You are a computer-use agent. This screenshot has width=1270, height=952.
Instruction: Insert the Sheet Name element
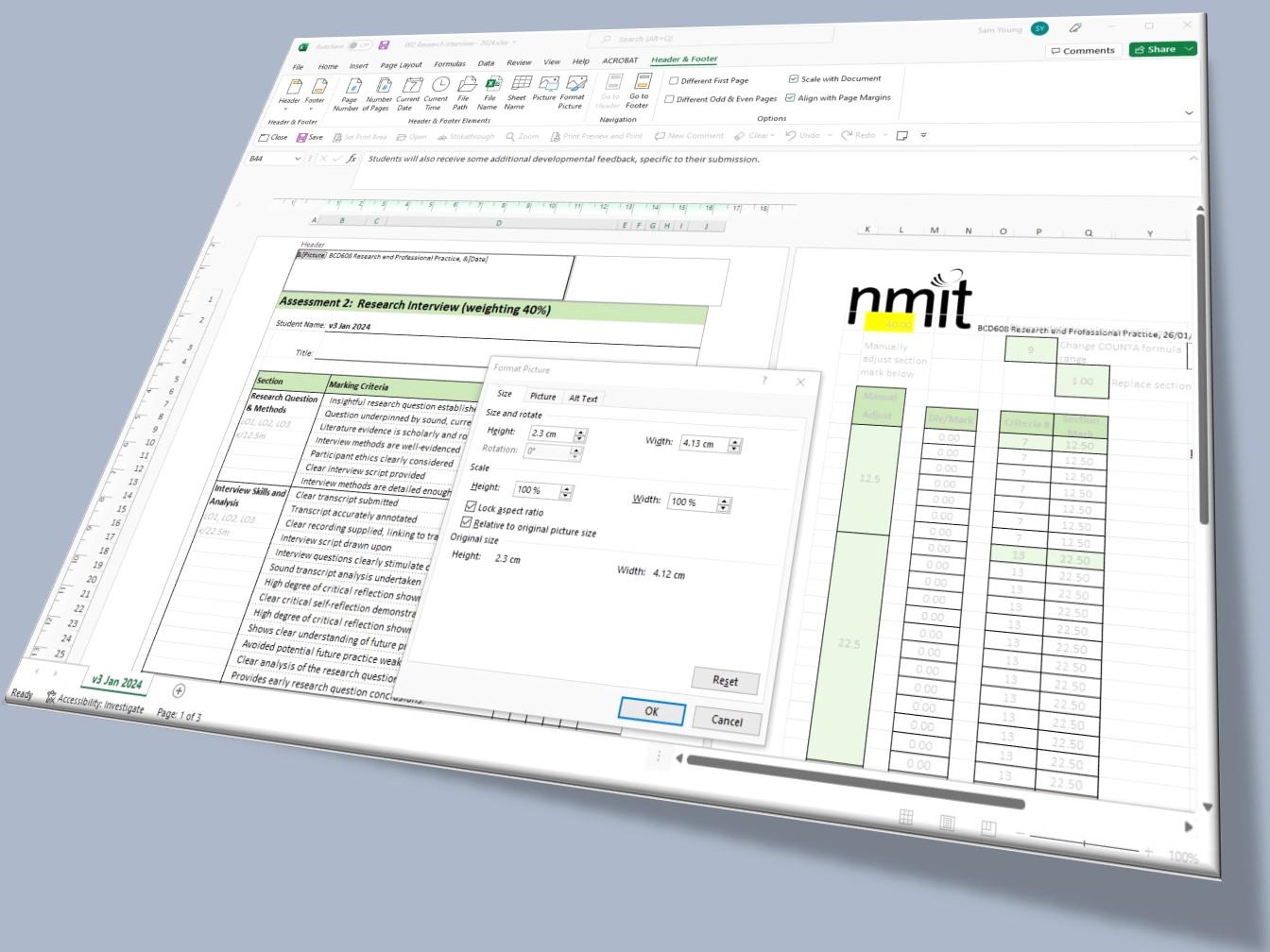(517, 93)
